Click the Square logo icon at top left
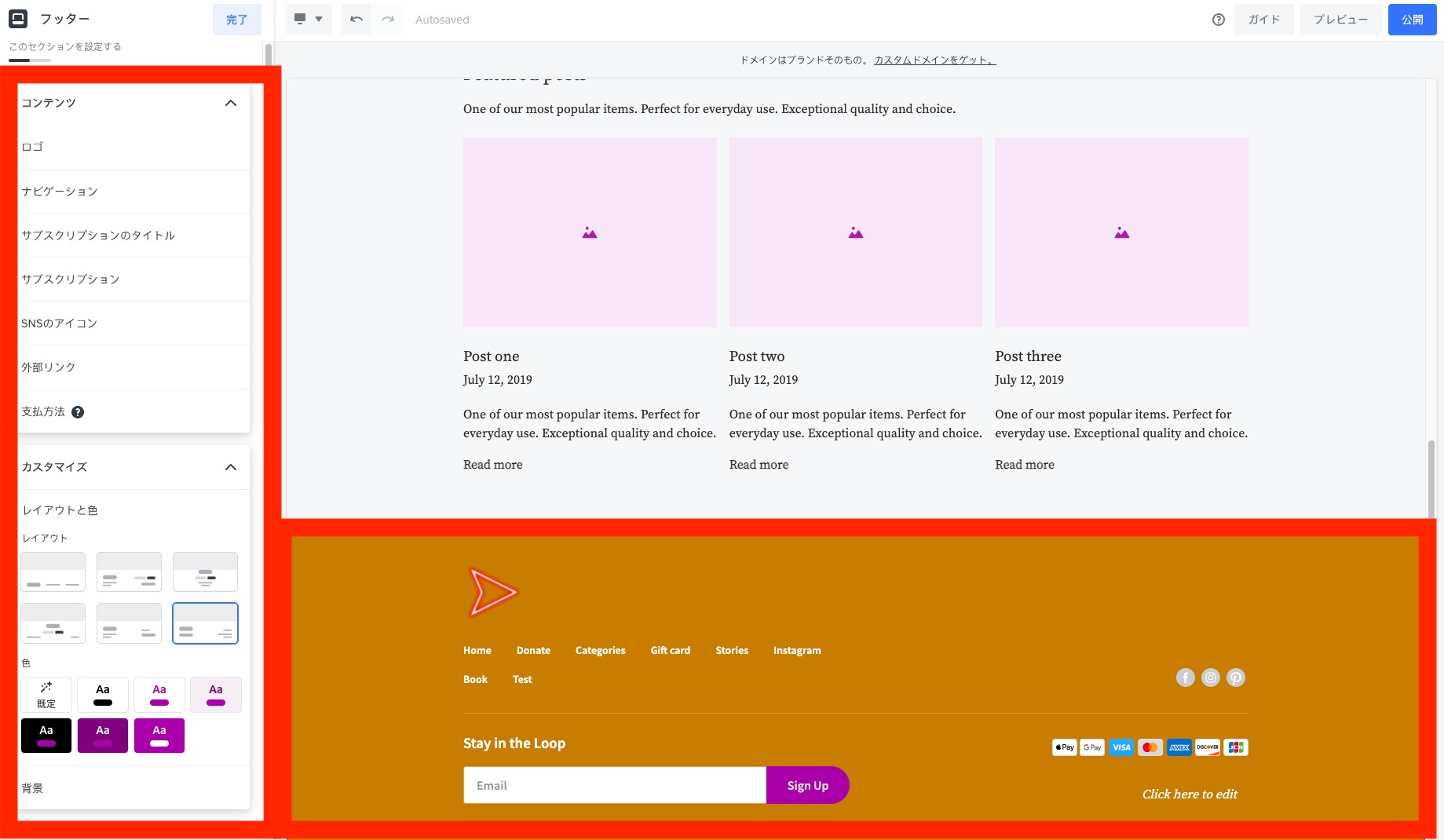The width and height of the screenshot is (1444, 840). coord(17,19)
